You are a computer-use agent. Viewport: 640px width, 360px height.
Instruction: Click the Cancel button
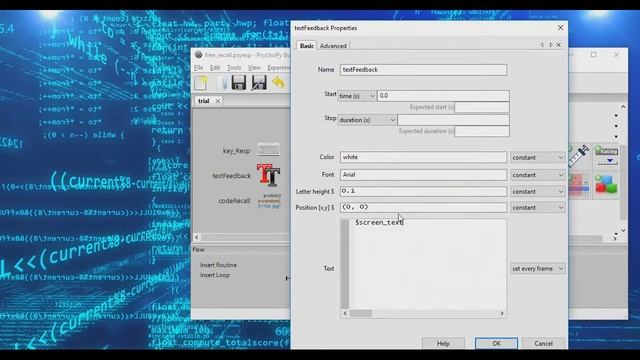543,343
